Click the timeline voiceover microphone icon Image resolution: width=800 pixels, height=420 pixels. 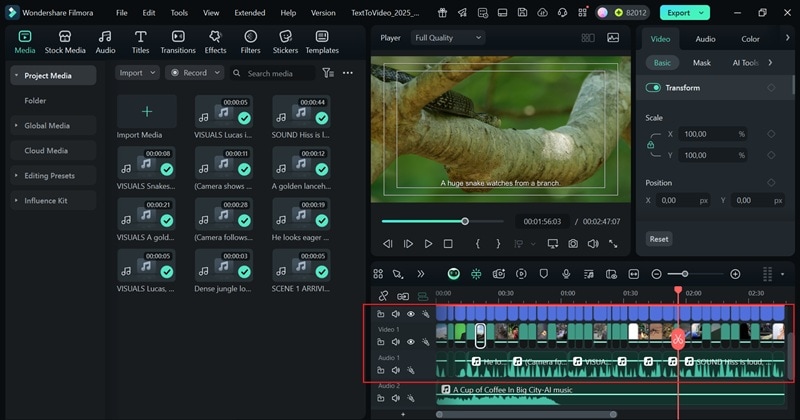click(x=566, y=274)
